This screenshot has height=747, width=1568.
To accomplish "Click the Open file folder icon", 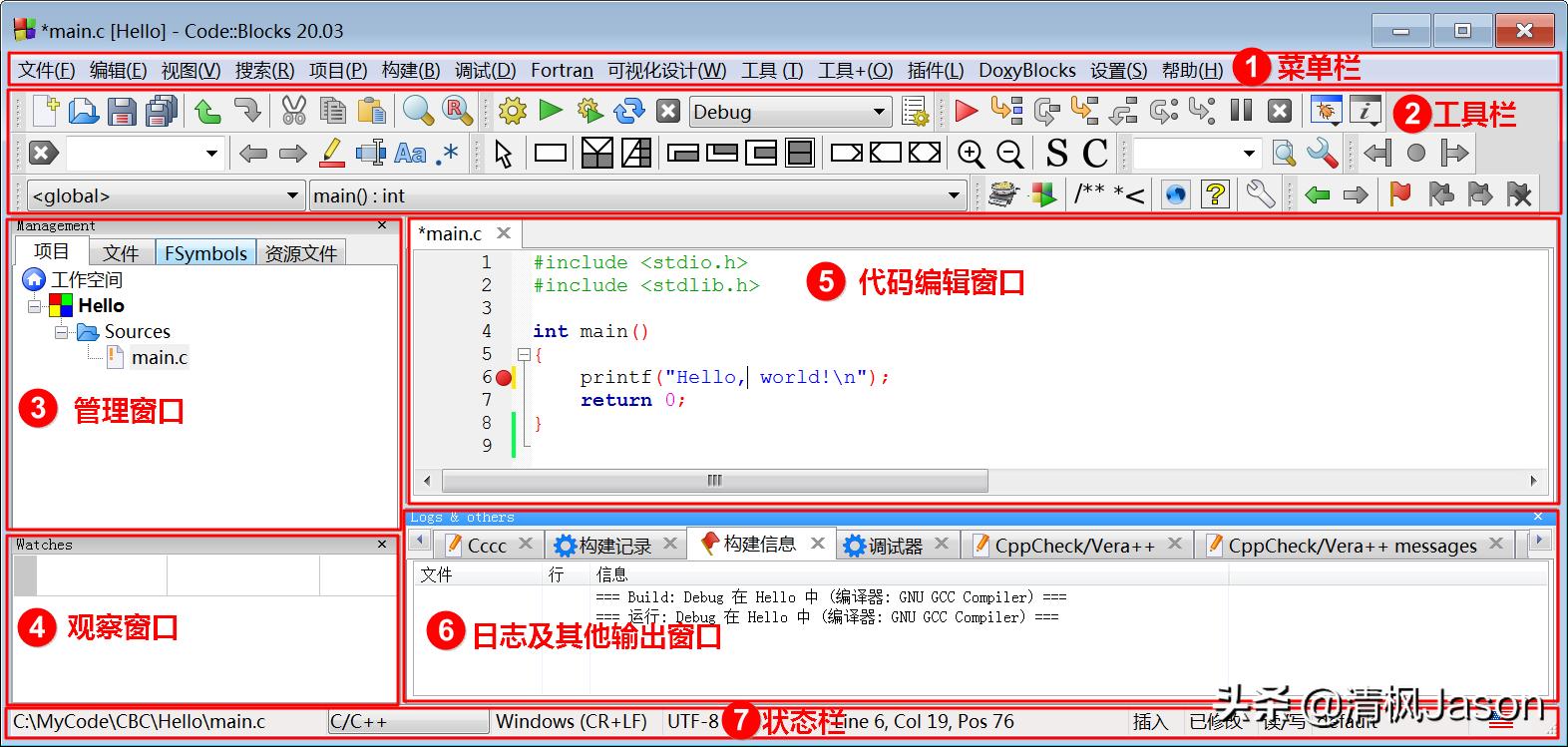I will 84,111.
